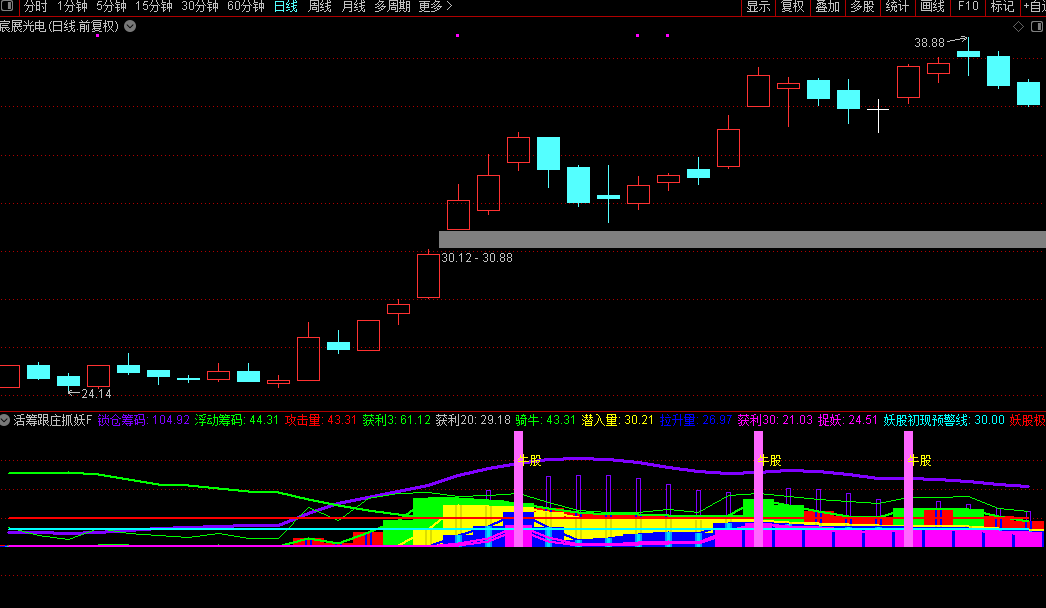The width and height of the screenshot is (1046, 608).
Task: Select the 日线 daily period
Action: coord(286,7)
